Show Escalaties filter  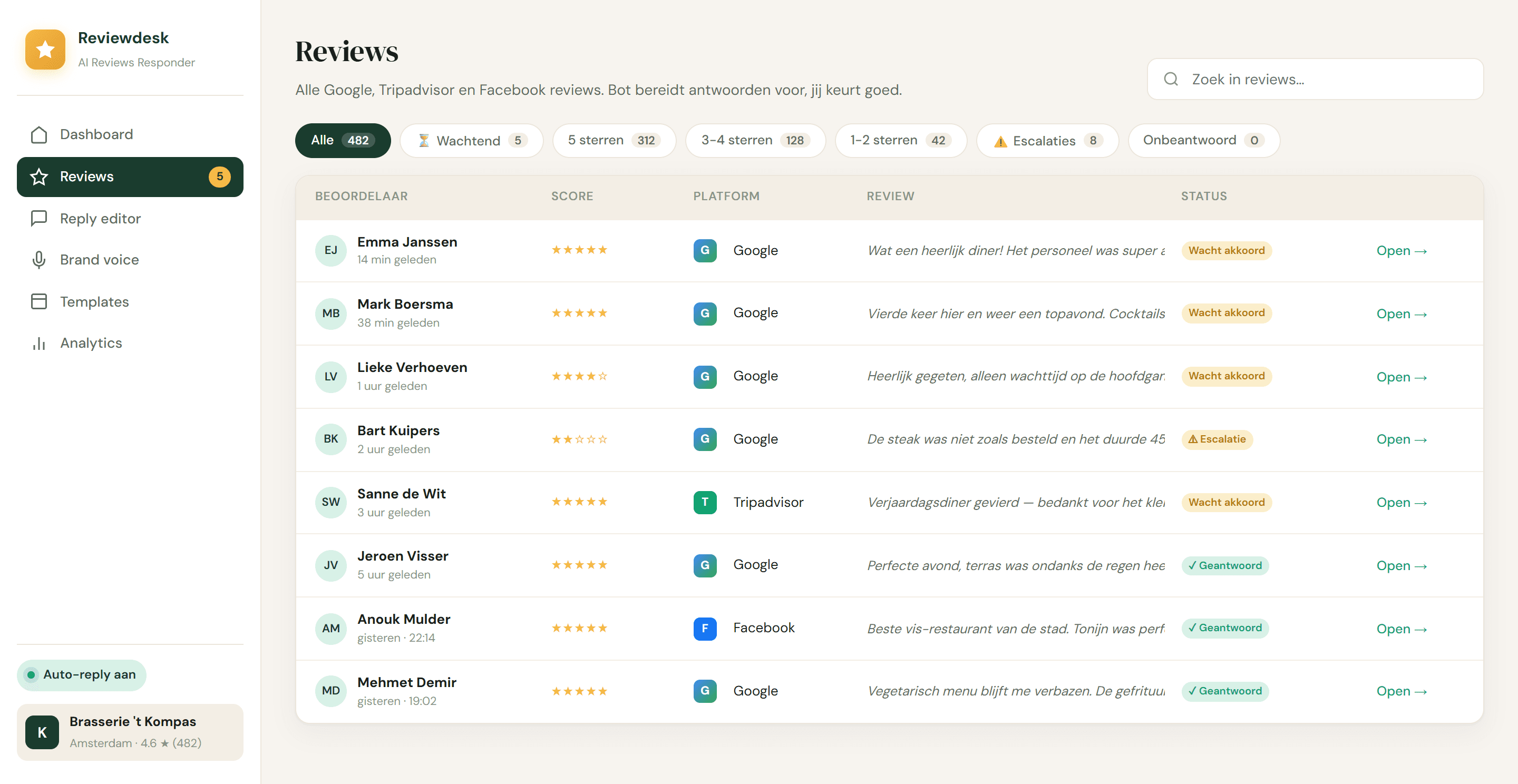pos(1047,140)
